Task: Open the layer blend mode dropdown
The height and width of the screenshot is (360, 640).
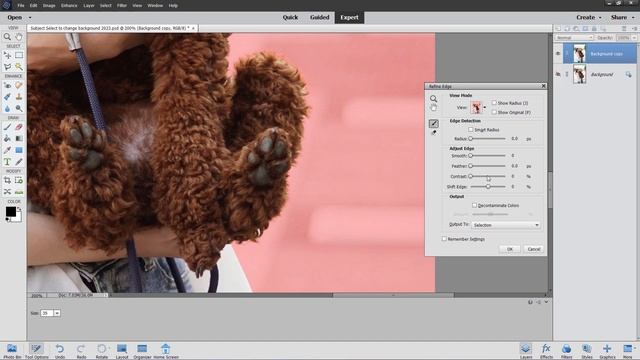Action: coord(574,38)
